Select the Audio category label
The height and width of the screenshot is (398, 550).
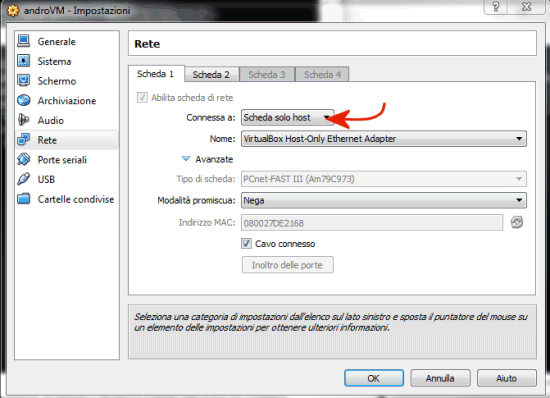[51, 120]
